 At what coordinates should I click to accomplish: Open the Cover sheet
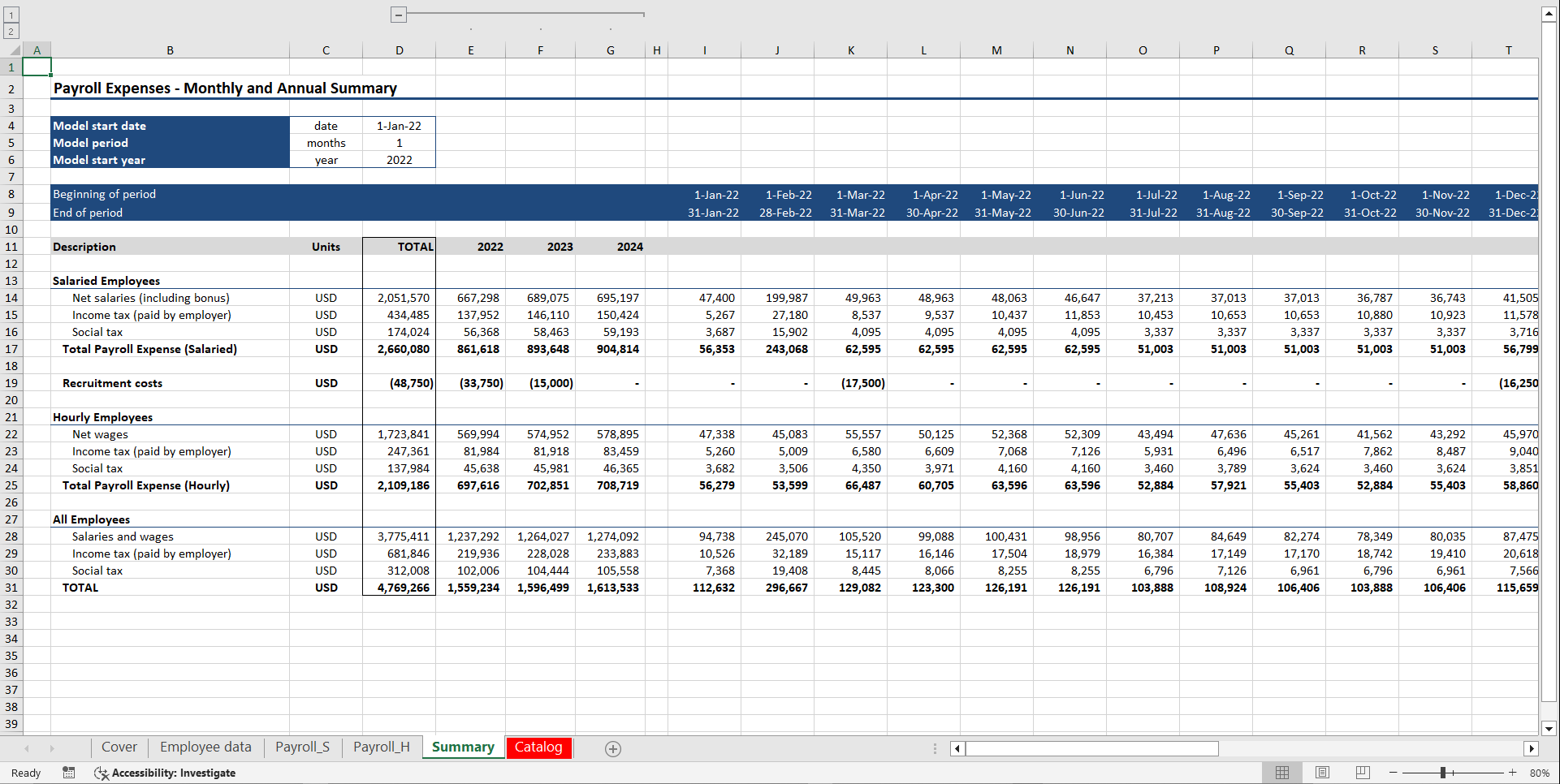point(119,747)
